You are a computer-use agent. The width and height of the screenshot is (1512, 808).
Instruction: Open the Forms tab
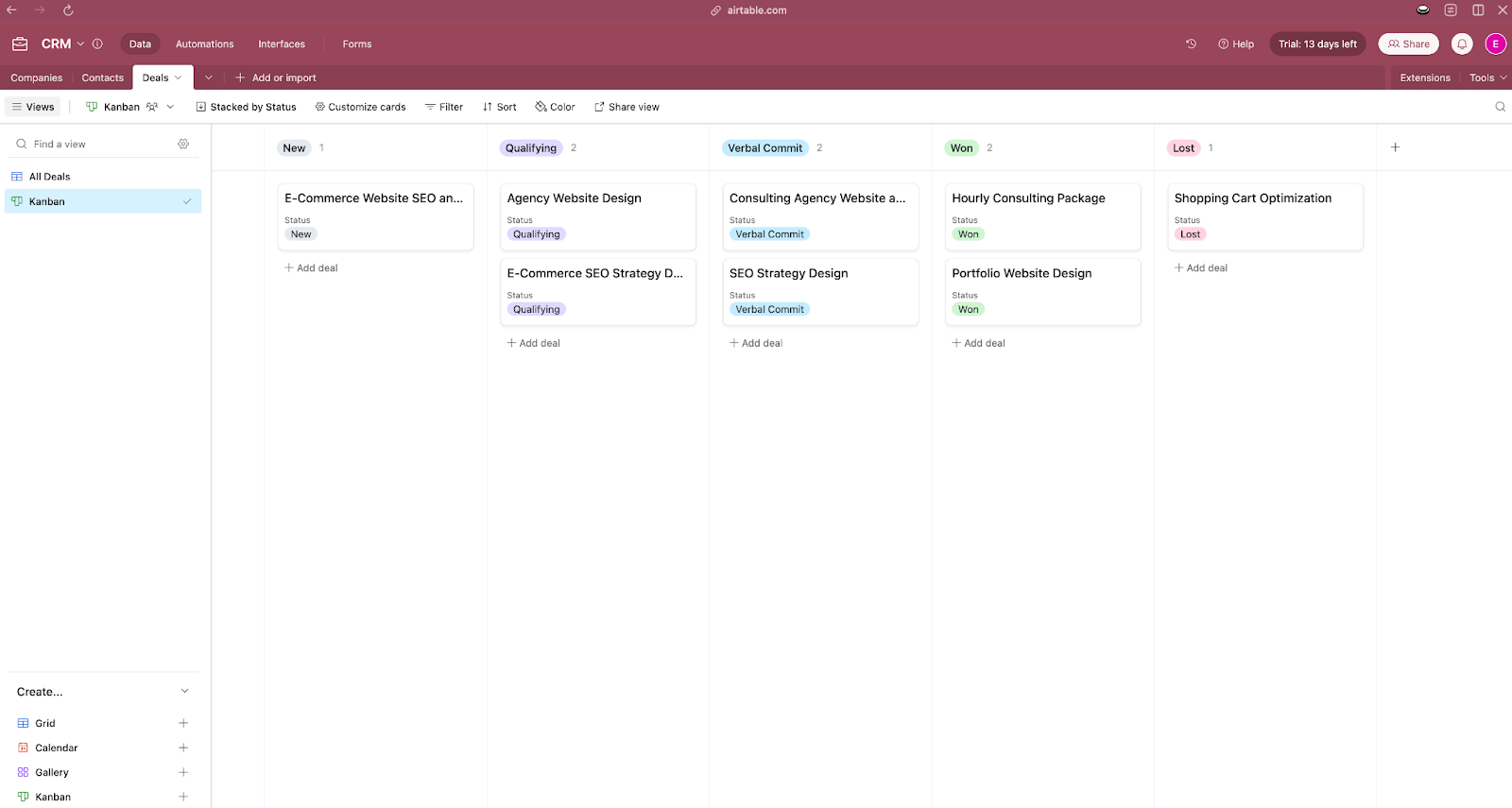(357, 43)
